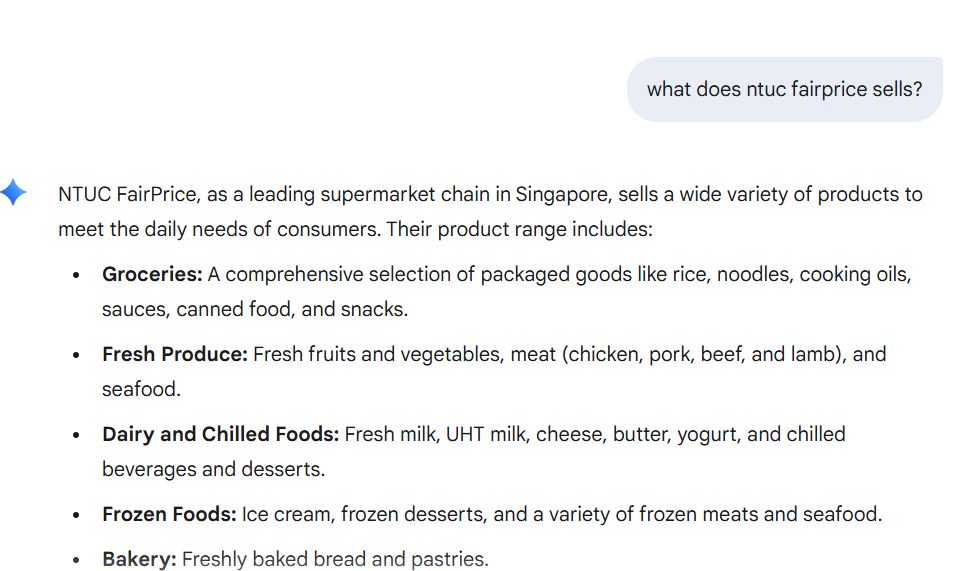Click the bullet point beside Bakery
Viewport: 965px width, 571px height.
click(76, 560)
